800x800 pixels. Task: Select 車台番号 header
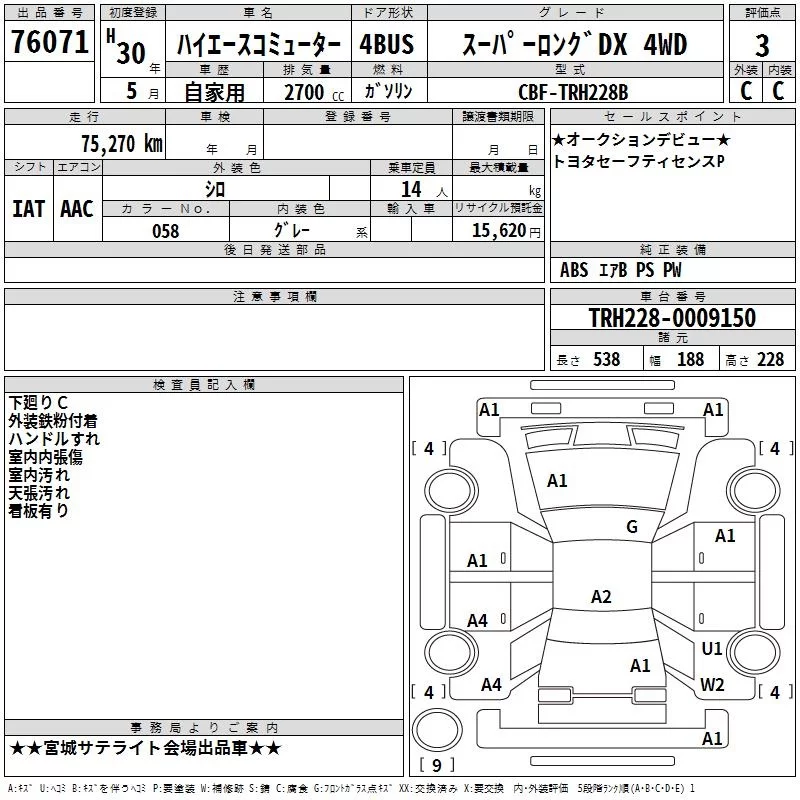point(672,296)
